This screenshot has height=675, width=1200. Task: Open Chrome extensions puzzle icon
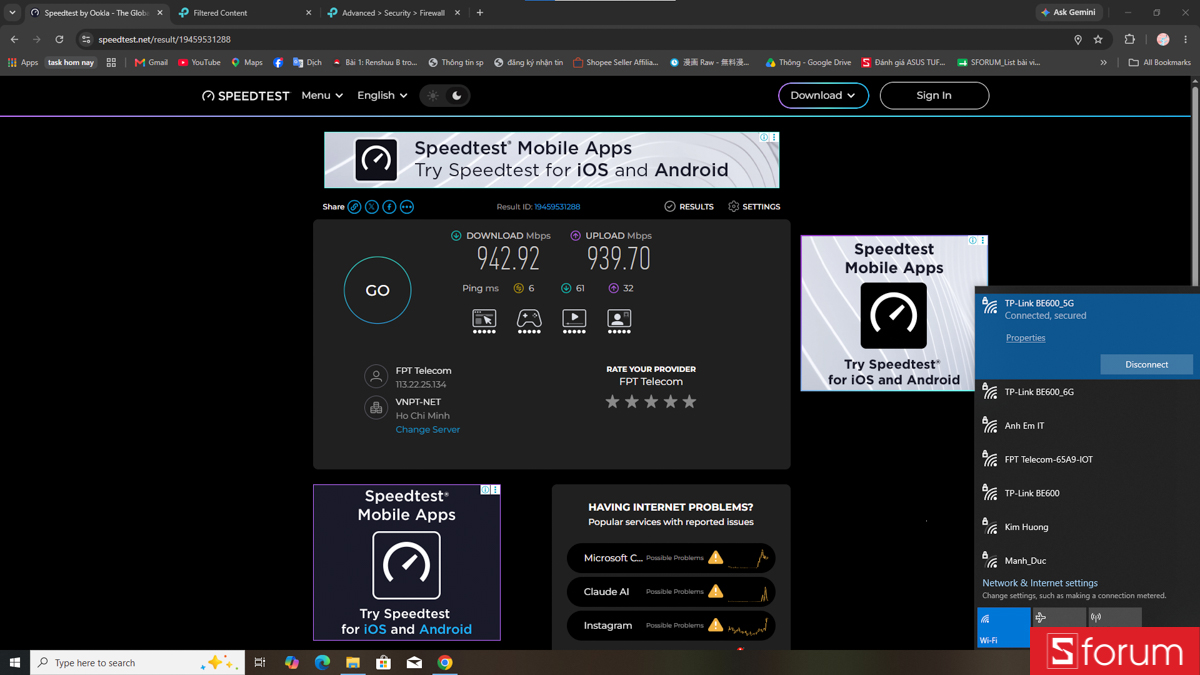click(x=1130, y=39)
